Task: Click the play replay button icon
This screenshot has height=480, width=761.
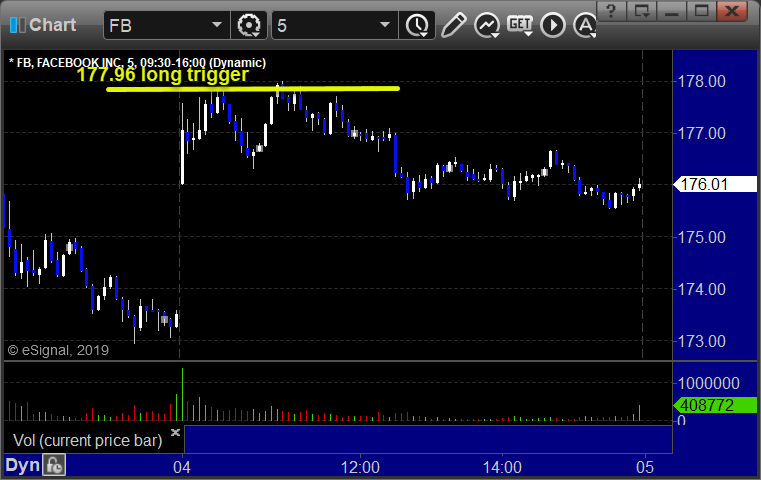Action: coord(553,25)
